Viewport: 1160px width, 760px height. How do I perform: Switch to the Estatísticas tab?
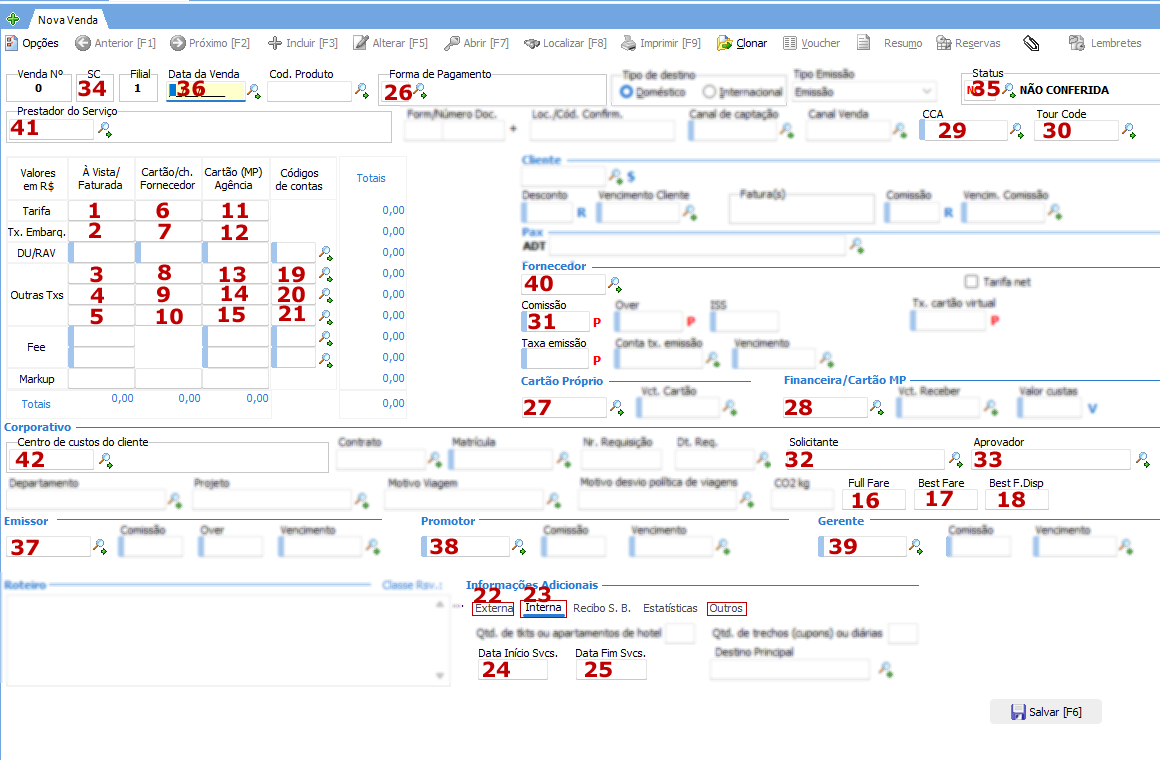[x=670, y=608]
